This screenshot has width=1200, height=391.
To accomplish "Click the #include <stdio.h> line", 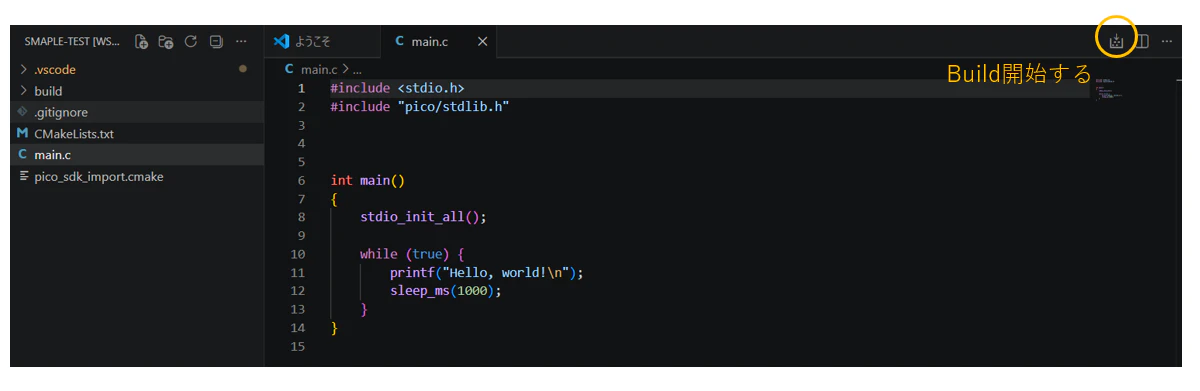I will point(398,88).
